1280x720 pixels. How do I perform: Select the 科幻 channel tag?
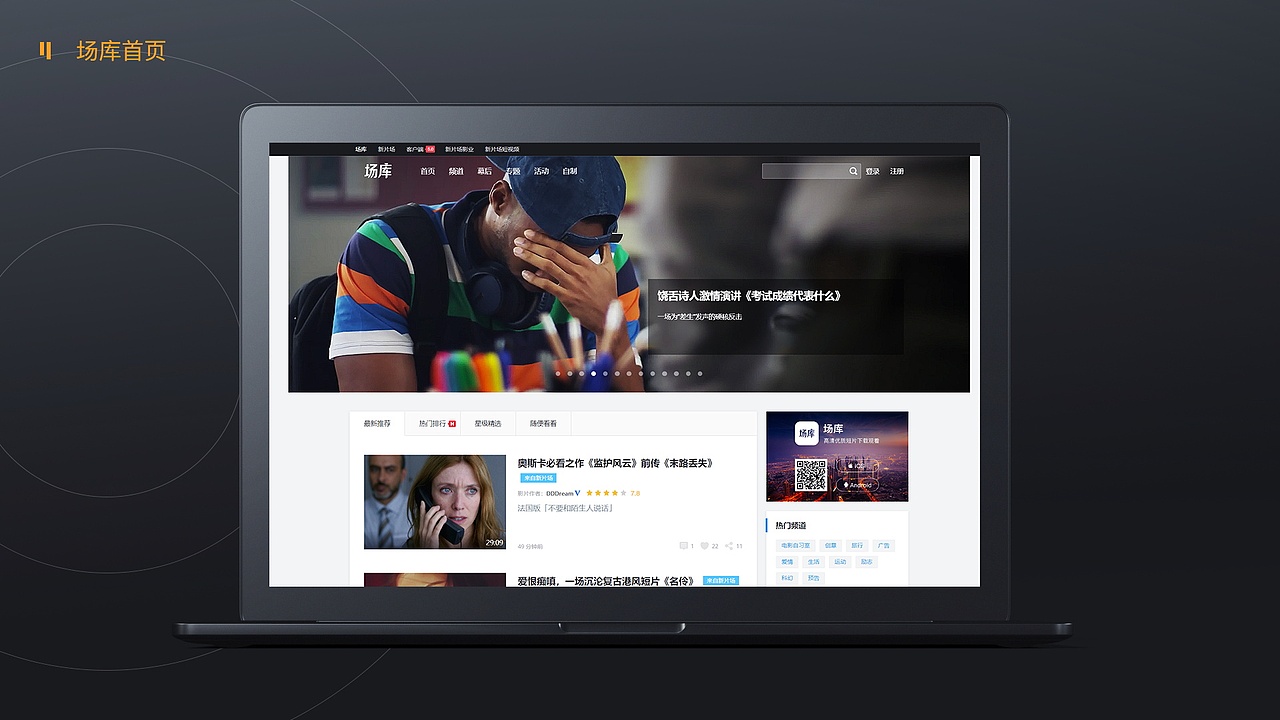[788, 578]
